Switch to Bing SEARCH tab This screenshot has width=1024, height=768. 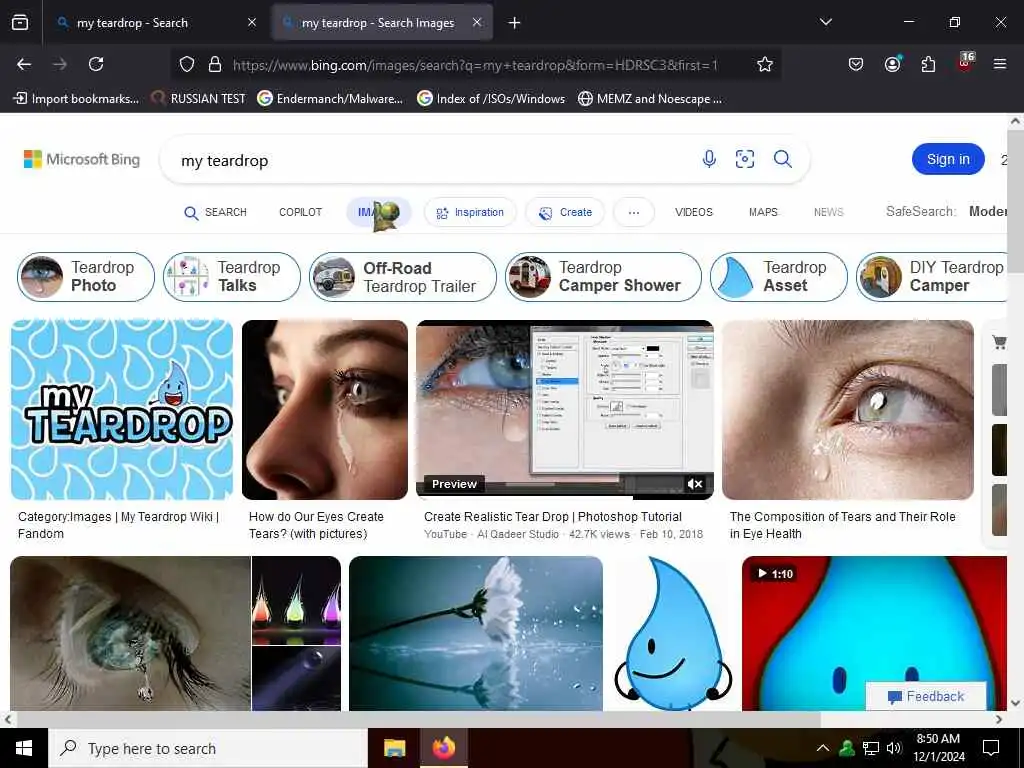[x=216, y=212]
